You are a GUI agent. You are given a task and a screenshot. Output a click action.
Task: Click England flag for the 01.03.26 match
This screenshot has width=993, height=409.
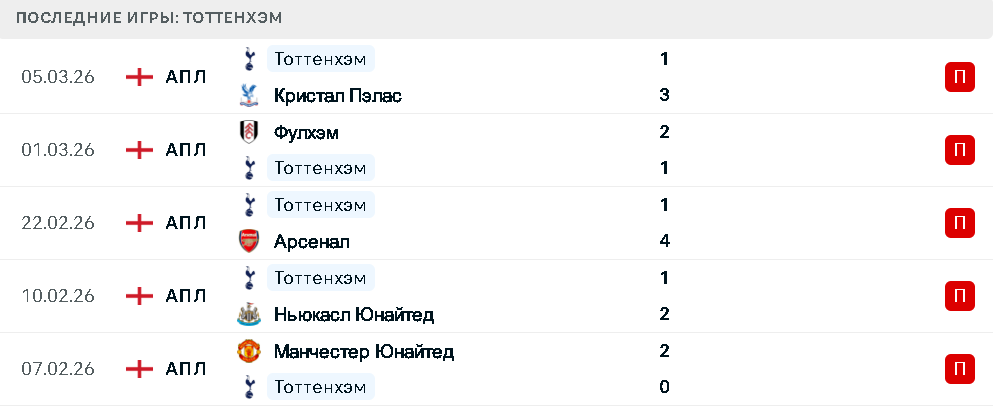[139, 150]
